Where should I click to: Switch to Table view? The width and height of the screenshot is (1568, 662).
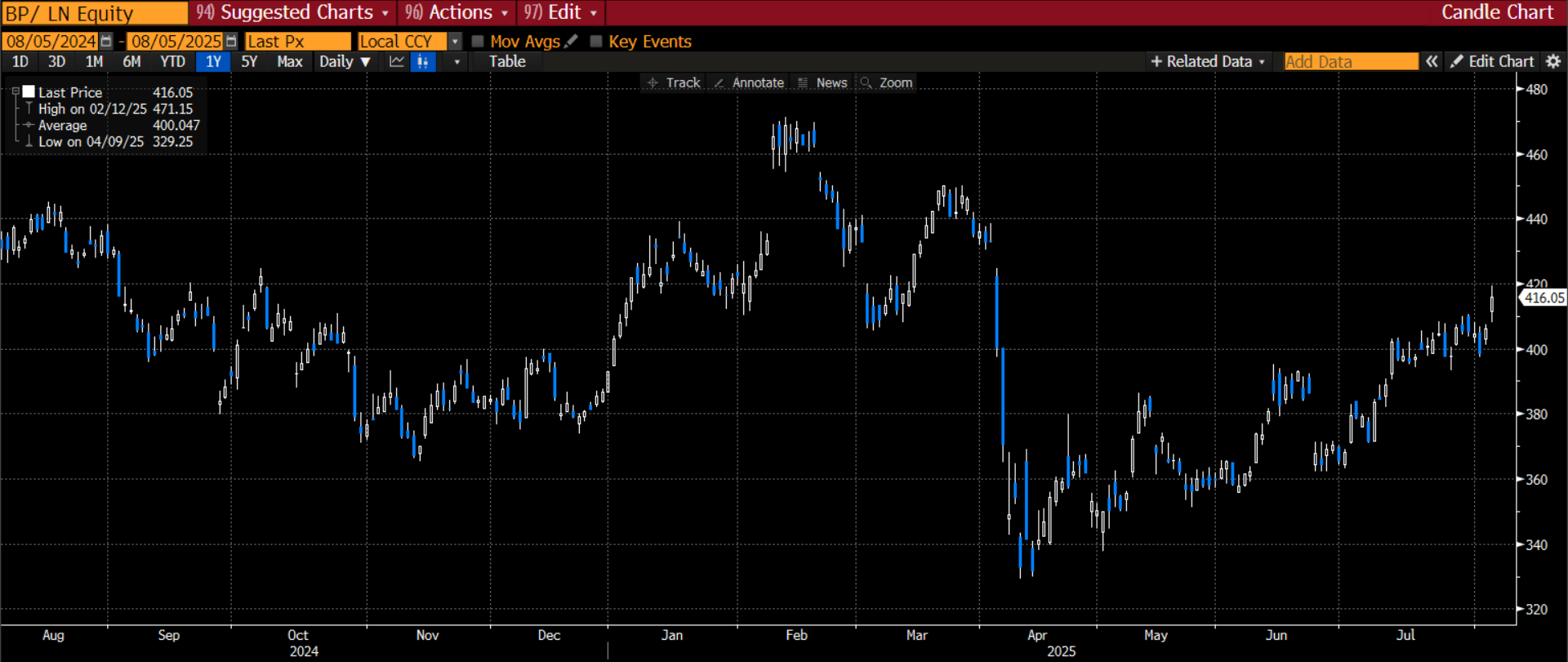[x=507, y=61]
